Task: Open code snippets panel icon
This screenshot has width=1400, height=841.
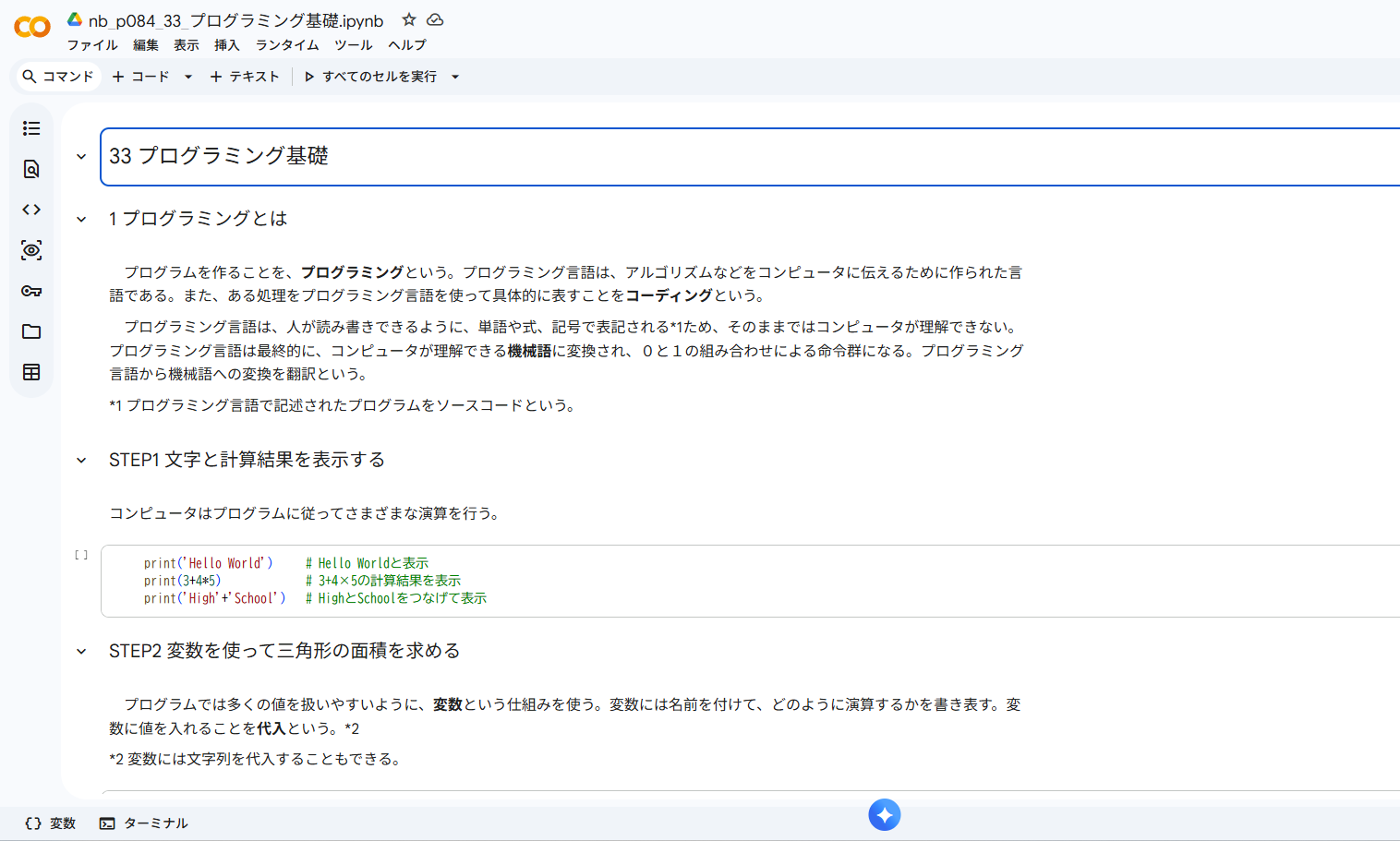Action: tap(31, 210)
